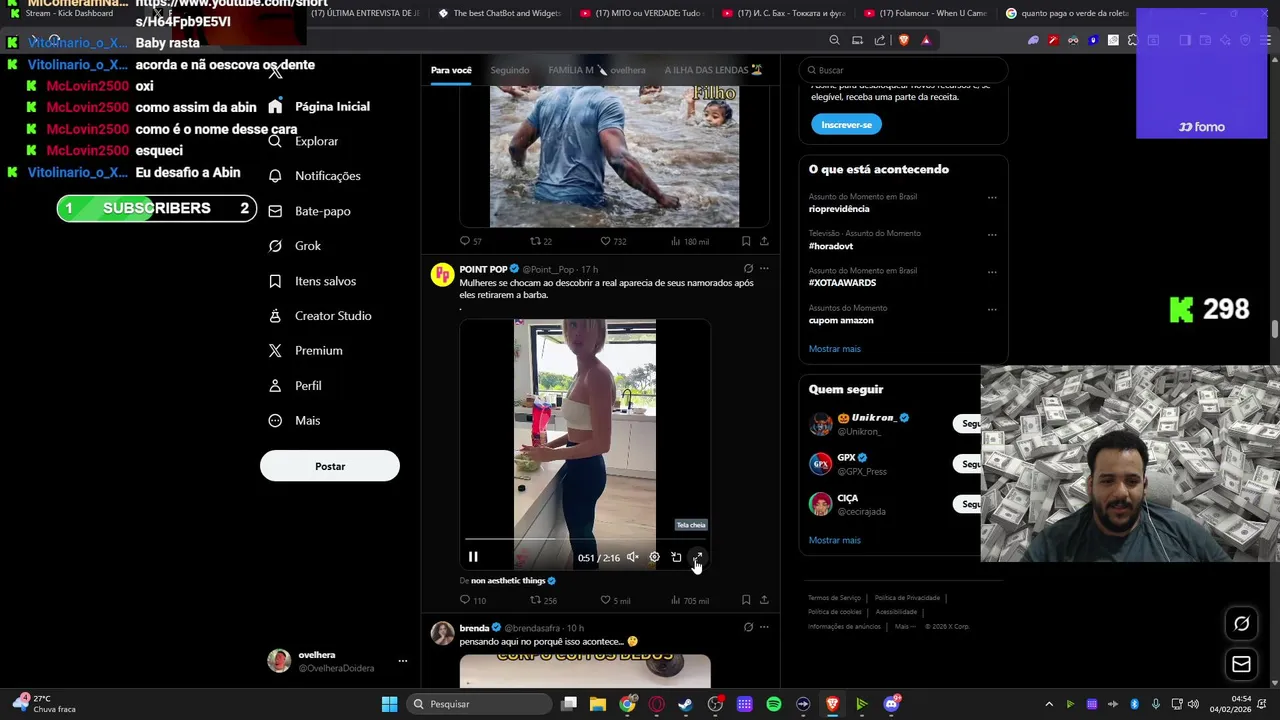This screenshot has width=1280, height=720.
Task: Open #horadovt trend options menu
Action: click(x=992, y=235)
